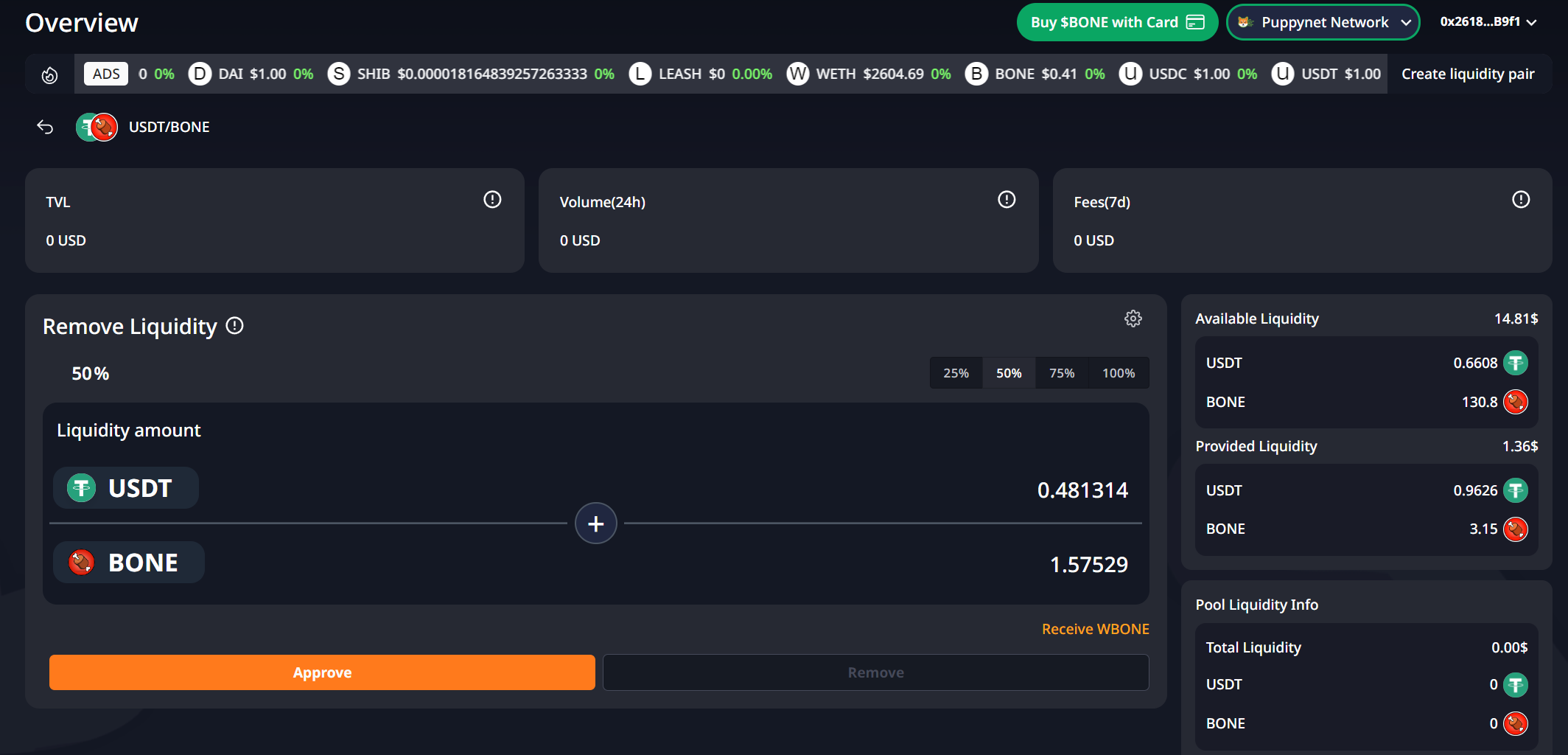Expand the Puppynet Network dropdown

(1323, 22)
